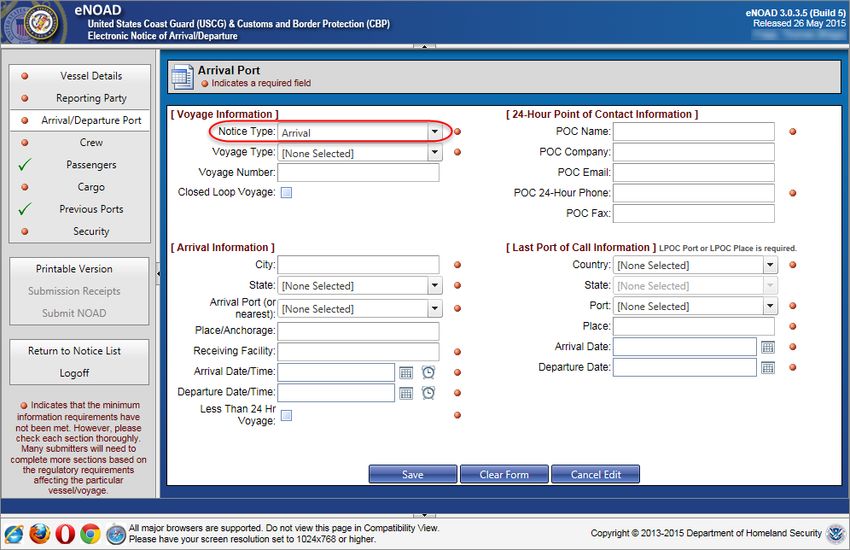This screenshot has height=550, width=850.
Task: Click the POC Company input field
Action: [693, 152]
